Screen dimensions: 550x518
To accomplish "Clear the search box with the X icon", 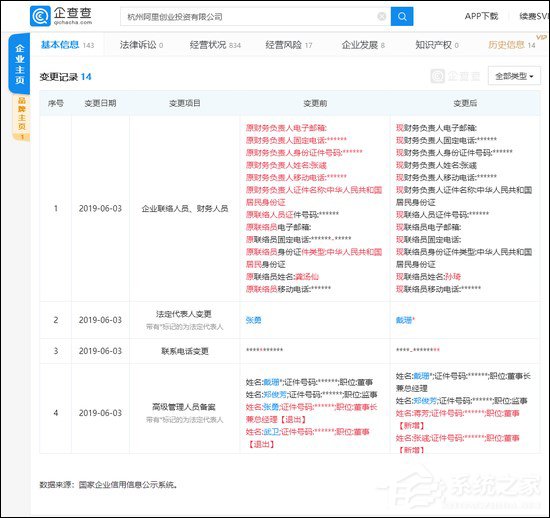I will tap(382, 16).
